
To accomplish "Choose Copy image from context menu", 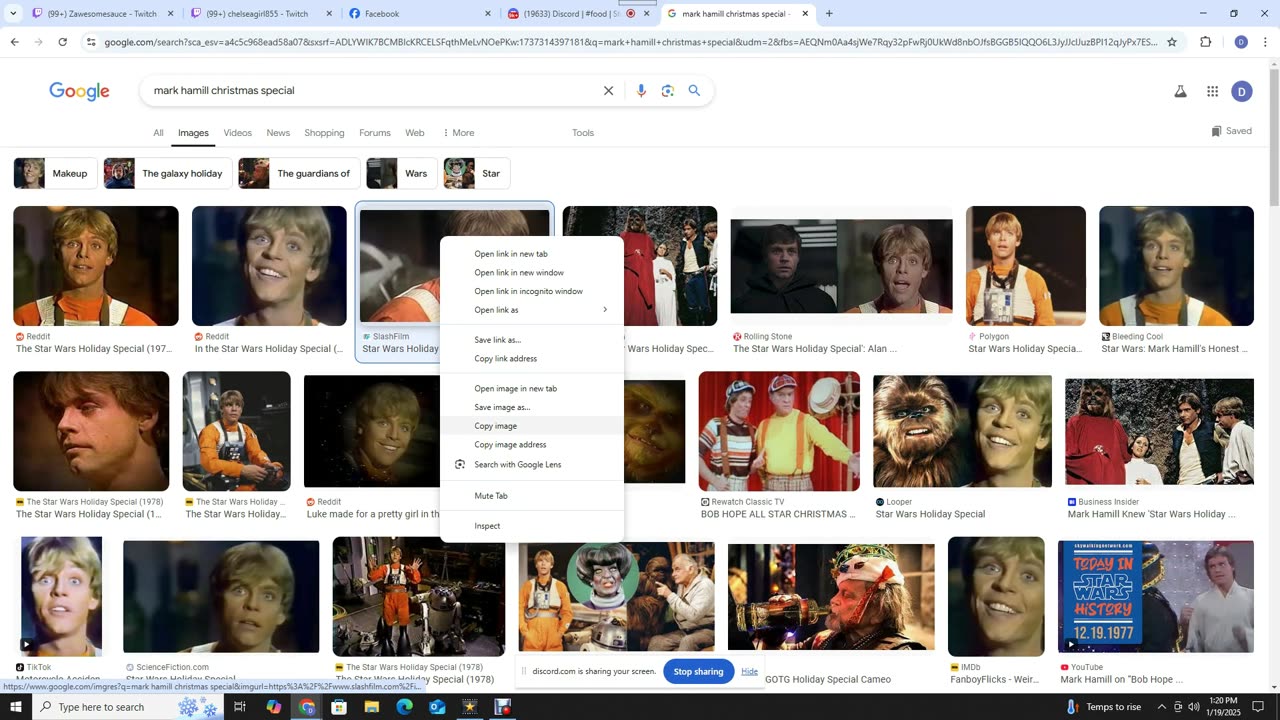I will point(532,426).
